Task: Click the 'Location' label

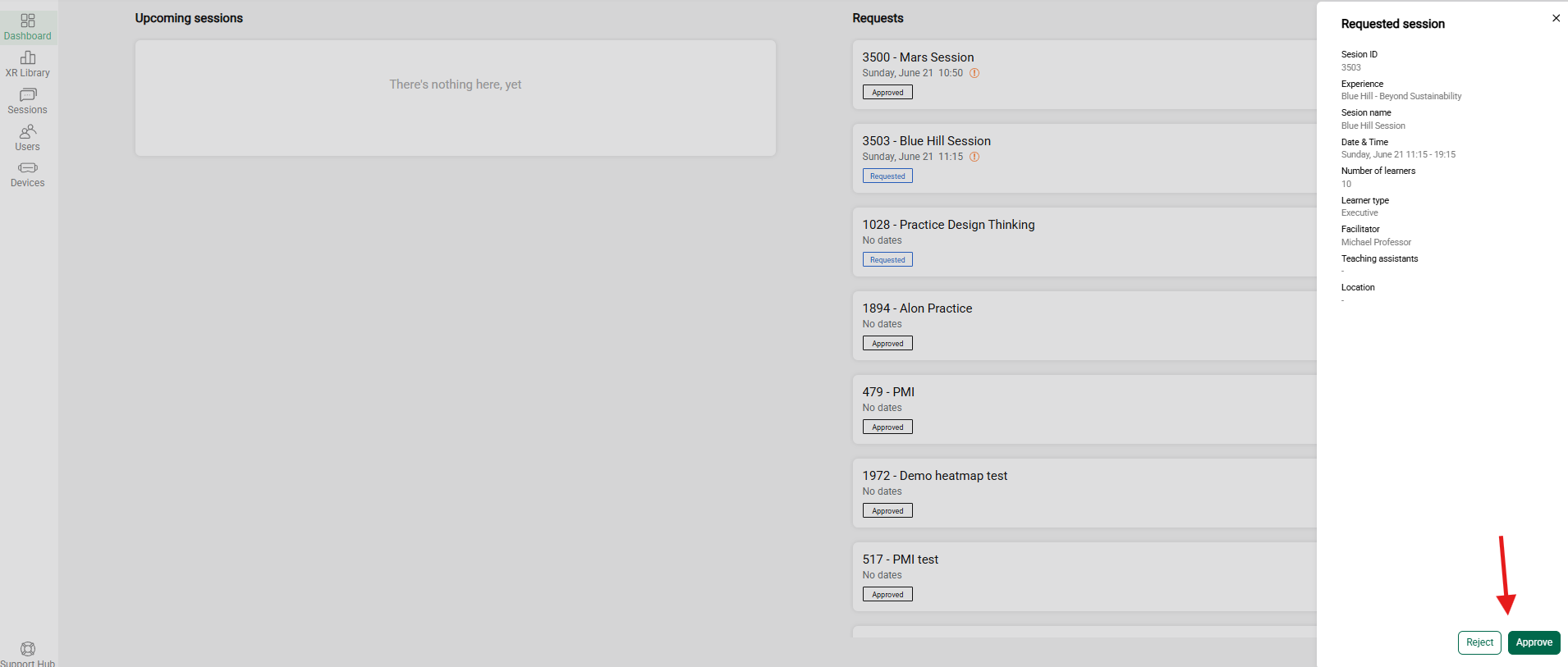Action: tap(1358, 287)
